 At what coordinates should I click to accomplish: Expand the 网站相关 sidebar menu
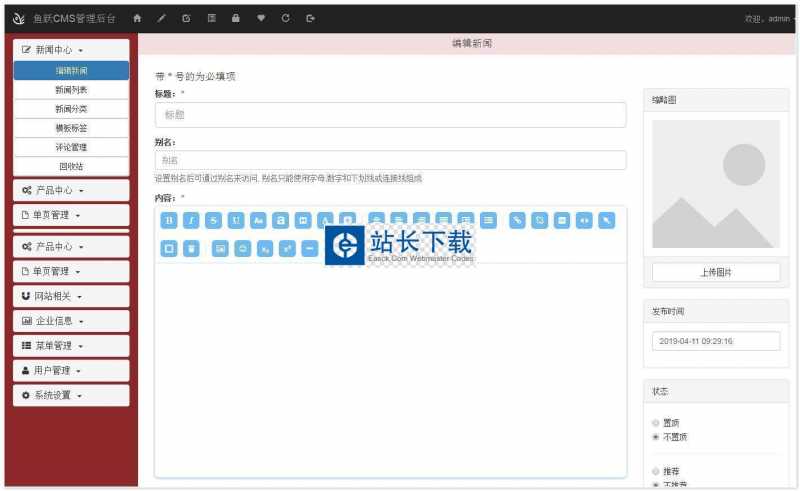click(x=71, y=296)
